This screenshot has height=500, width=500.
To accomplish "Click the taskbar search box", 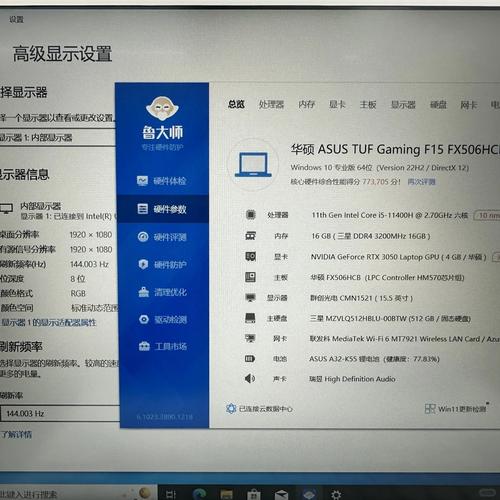I will click(x=78, y=494).
